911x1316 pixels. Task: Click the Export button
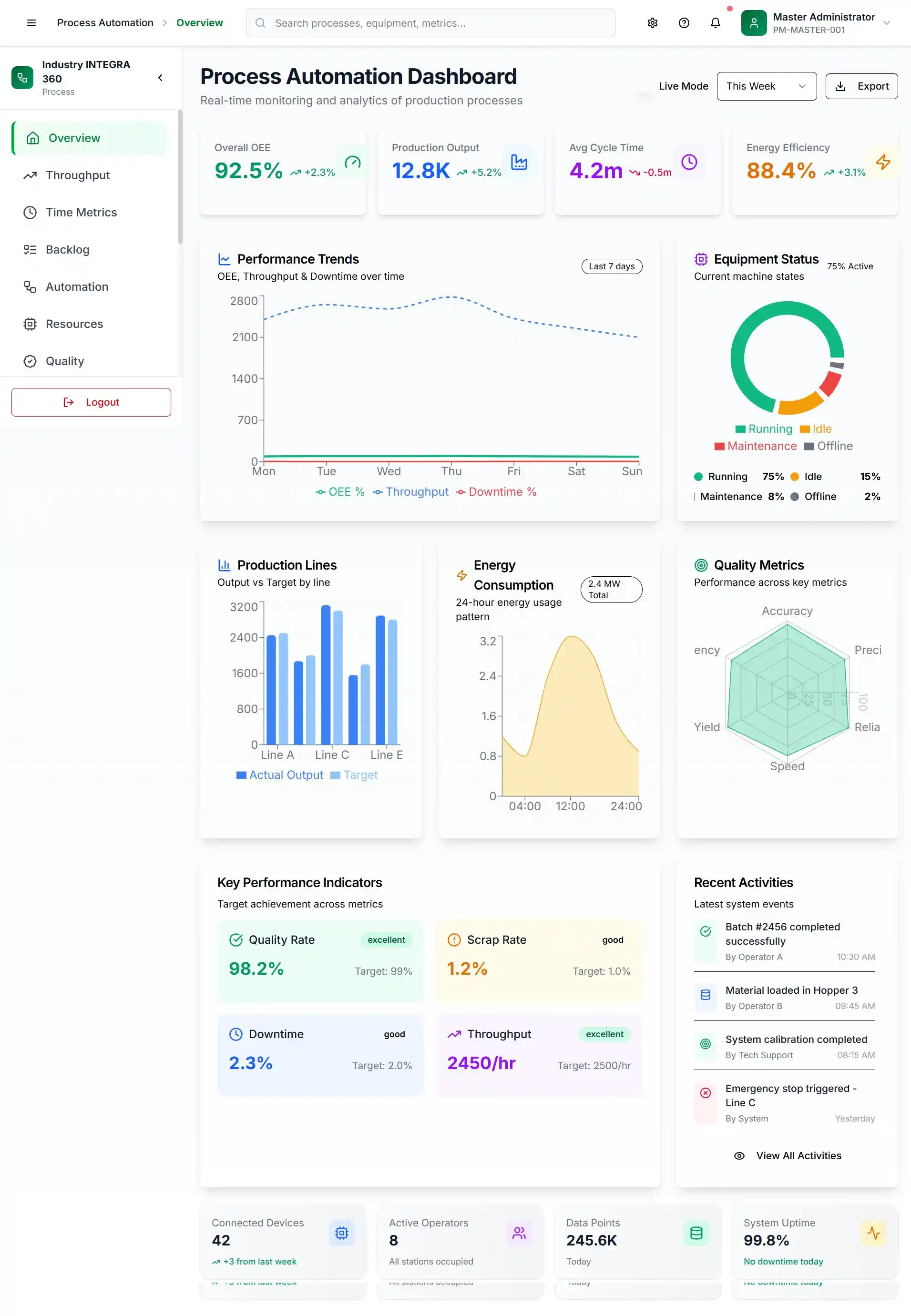click(861, 86)
